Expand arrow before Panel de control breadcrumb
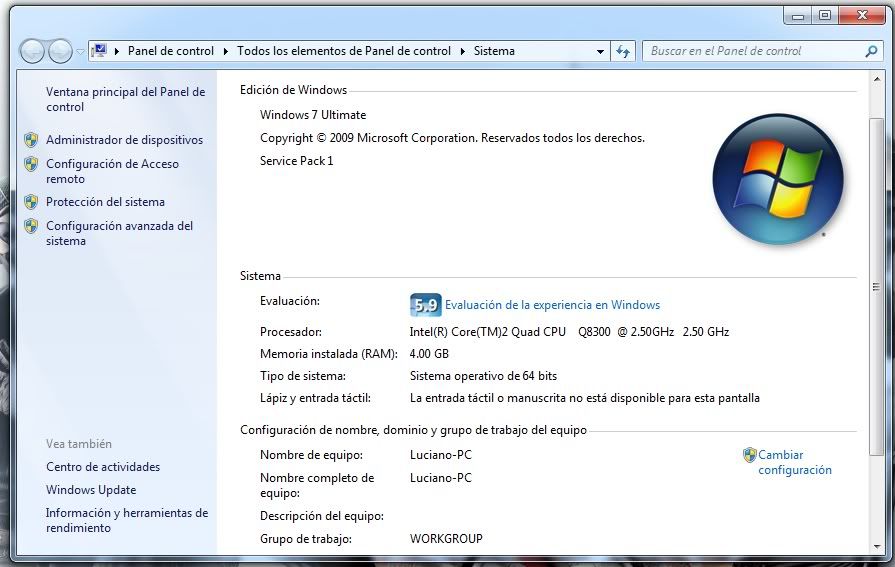 coord(116,51)
